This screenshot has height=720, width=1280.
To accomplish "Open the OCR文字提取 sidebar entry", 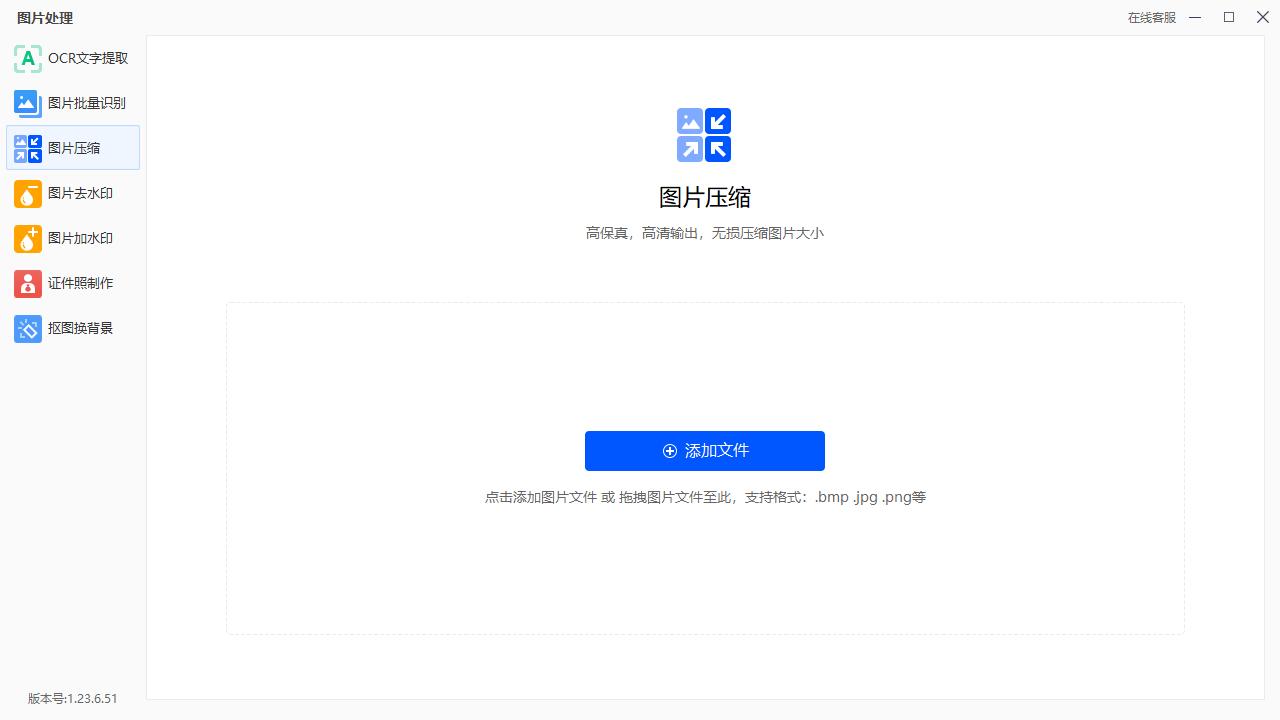I will [73, 58].
